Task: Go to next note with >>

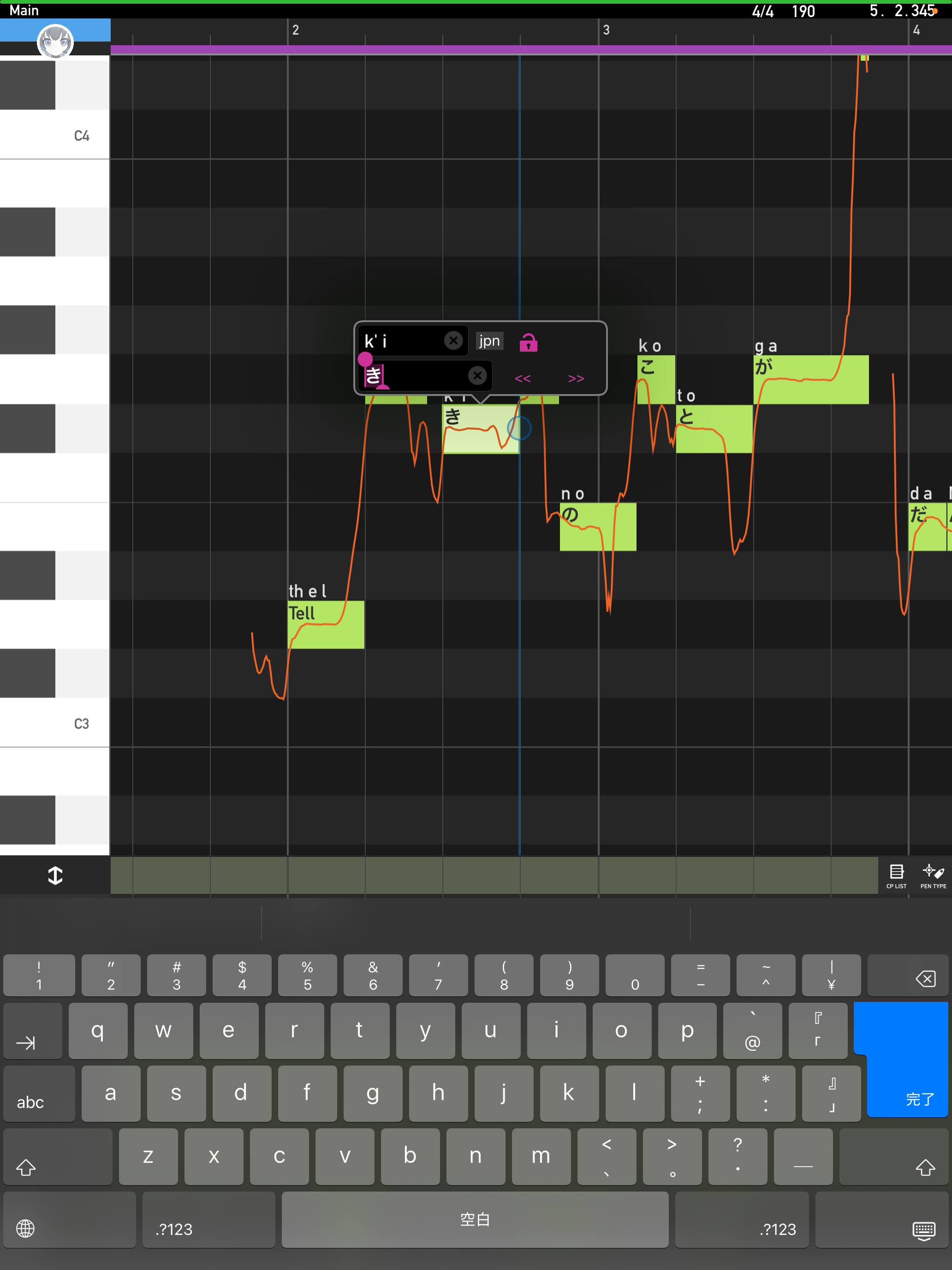Action: coord(576,378)
